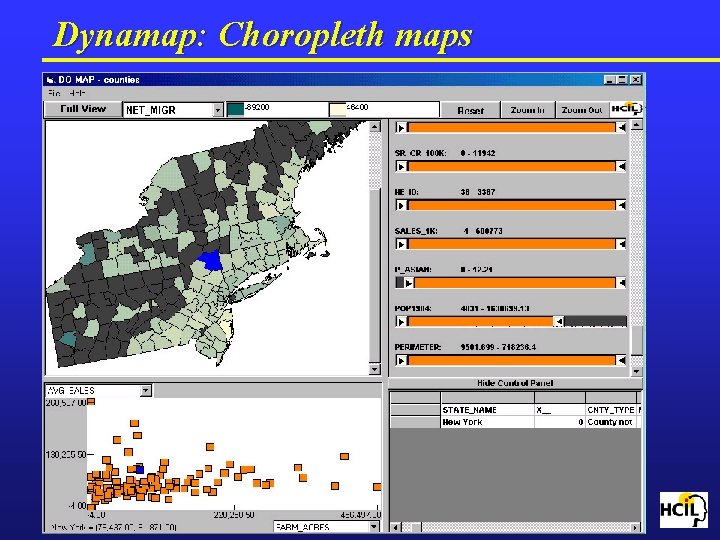Select the blue highlighted scatterplot point
The height and width of the screenshot is (540, 720).
[140, 469]
